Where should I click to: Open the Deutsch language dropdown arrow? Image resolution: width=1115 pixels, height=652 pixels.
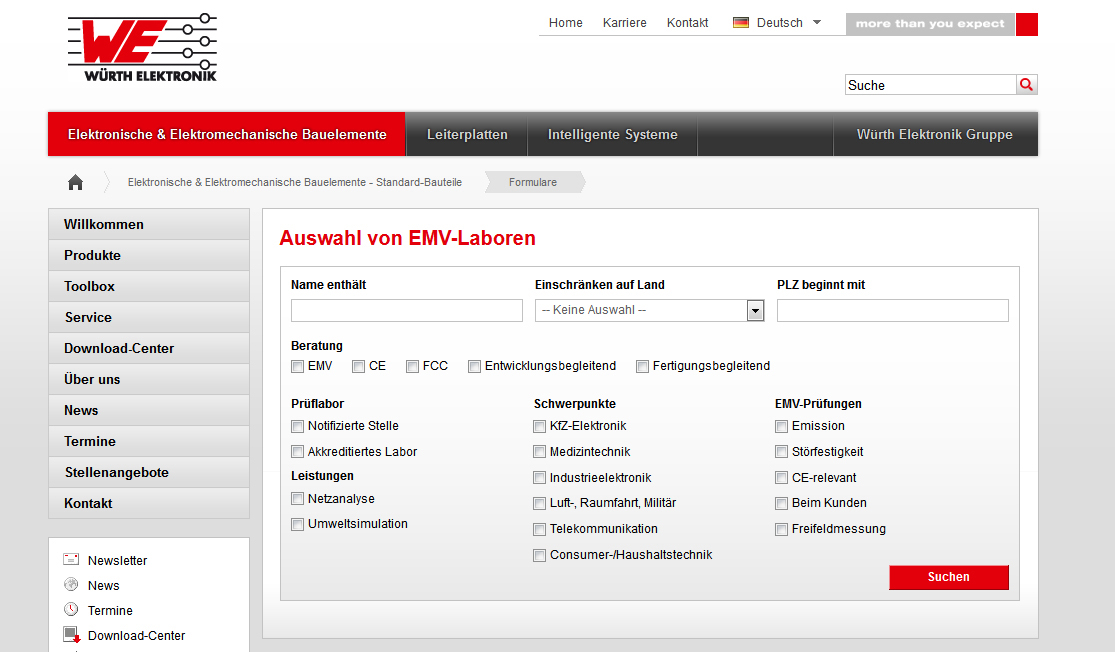pos(817,23)
